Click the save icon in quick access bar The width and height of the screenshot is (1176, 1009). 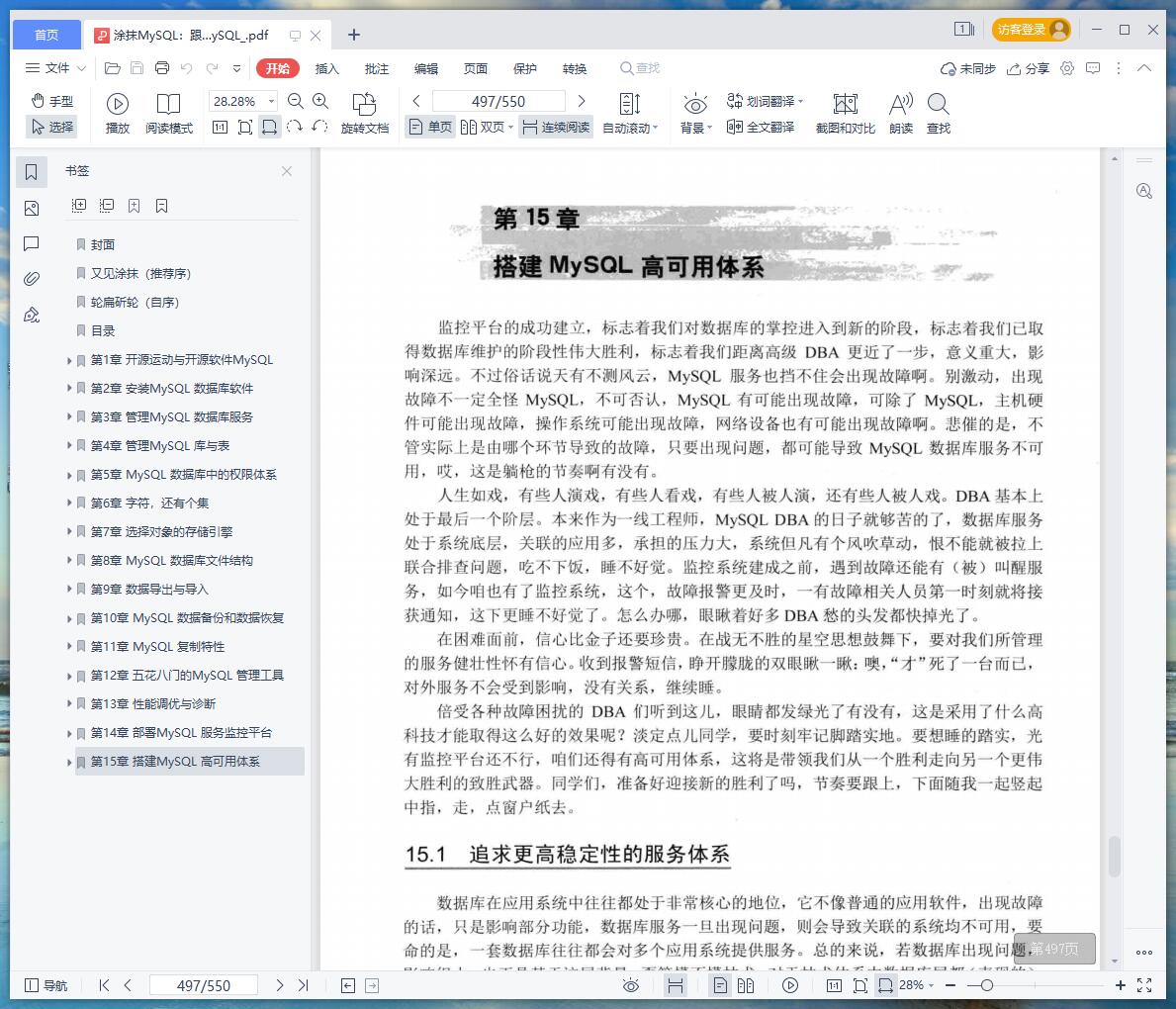137,68
